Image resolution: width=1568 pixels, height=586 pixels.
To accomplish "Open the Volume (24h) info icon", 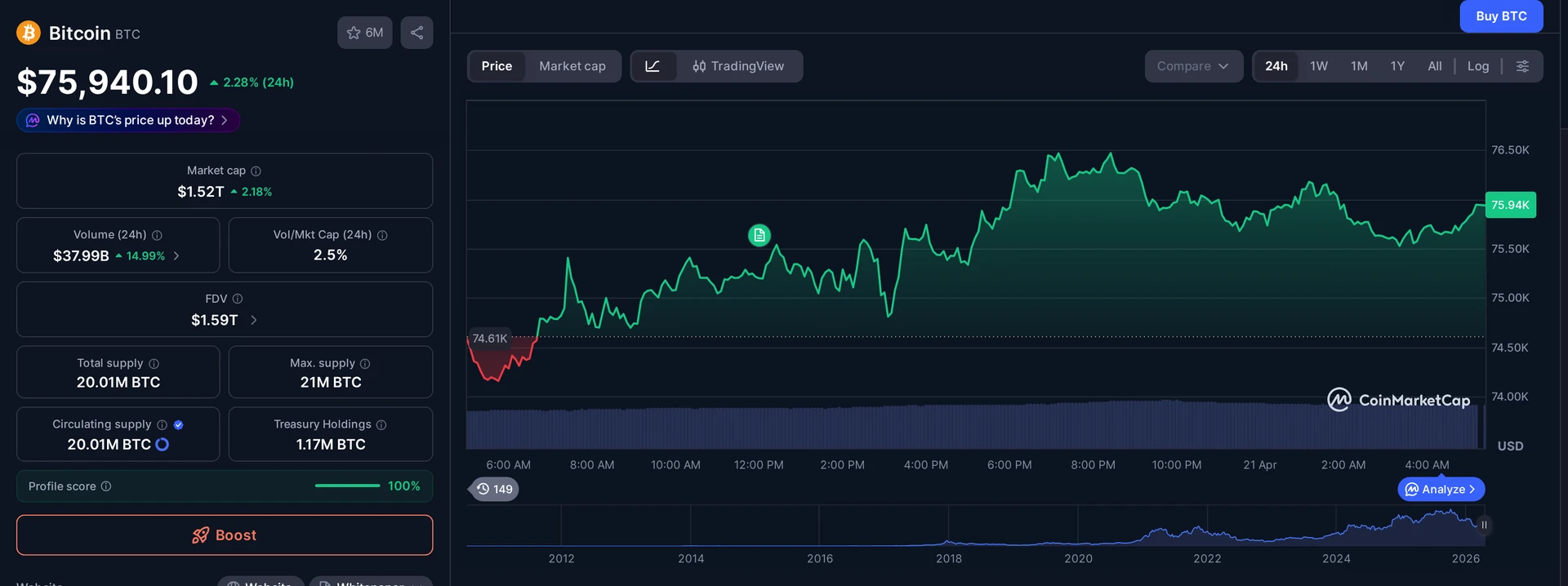I will click(x=157, y=235).
